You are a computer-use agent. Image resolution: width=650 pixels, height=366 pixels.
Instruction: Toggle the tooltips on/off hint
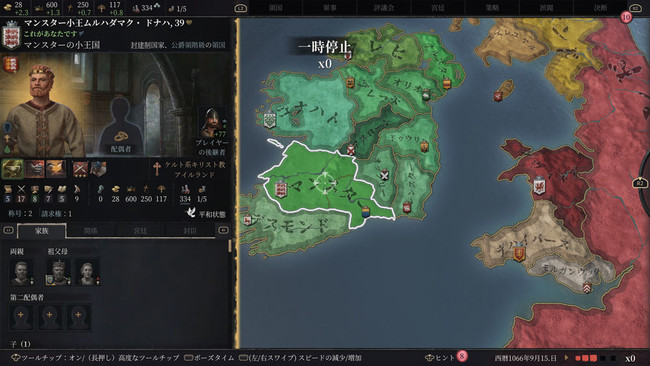(96, 358)
